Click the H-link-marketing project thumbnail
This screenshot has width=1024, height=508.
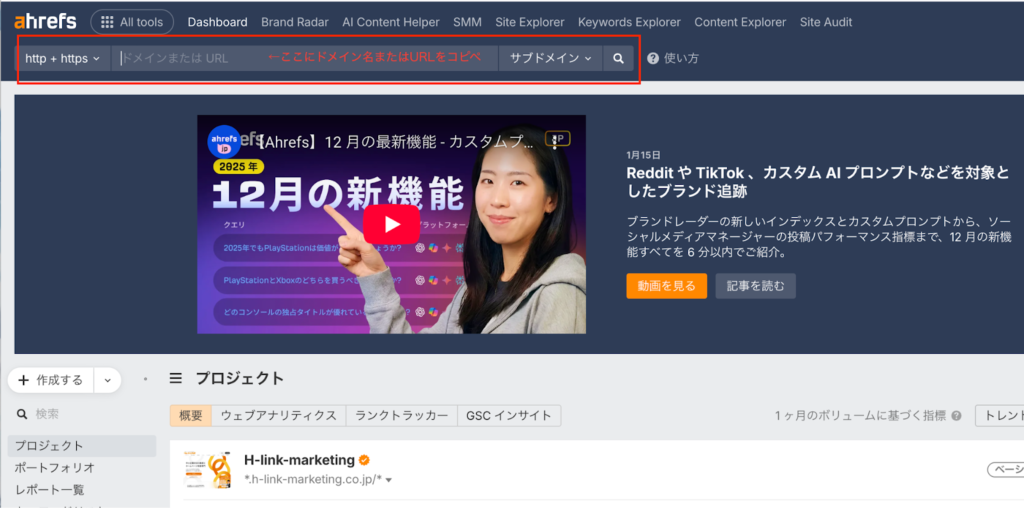coord(207,469)
